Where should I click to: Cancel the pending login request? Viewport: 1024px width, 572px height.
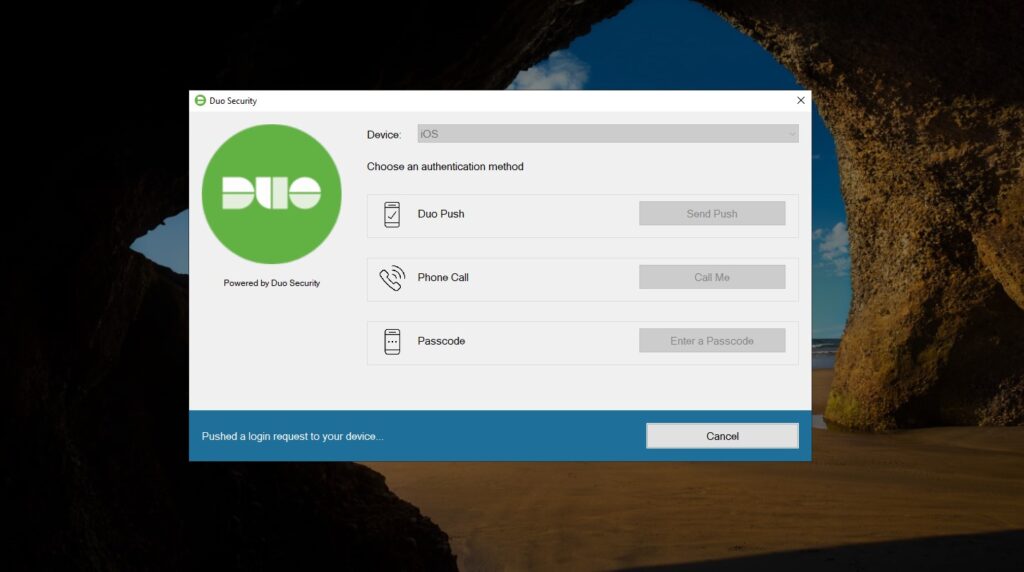722,436
